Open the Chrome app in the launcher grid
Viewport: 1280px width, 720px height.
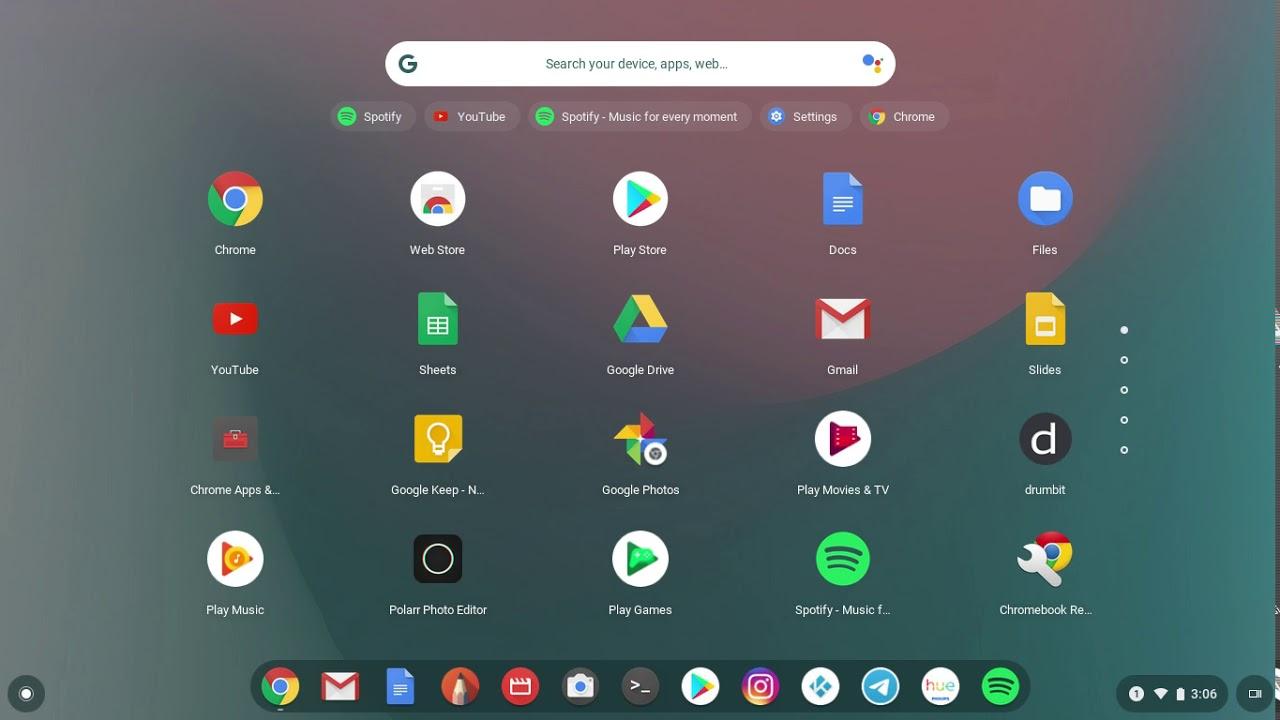click(235, 199)
